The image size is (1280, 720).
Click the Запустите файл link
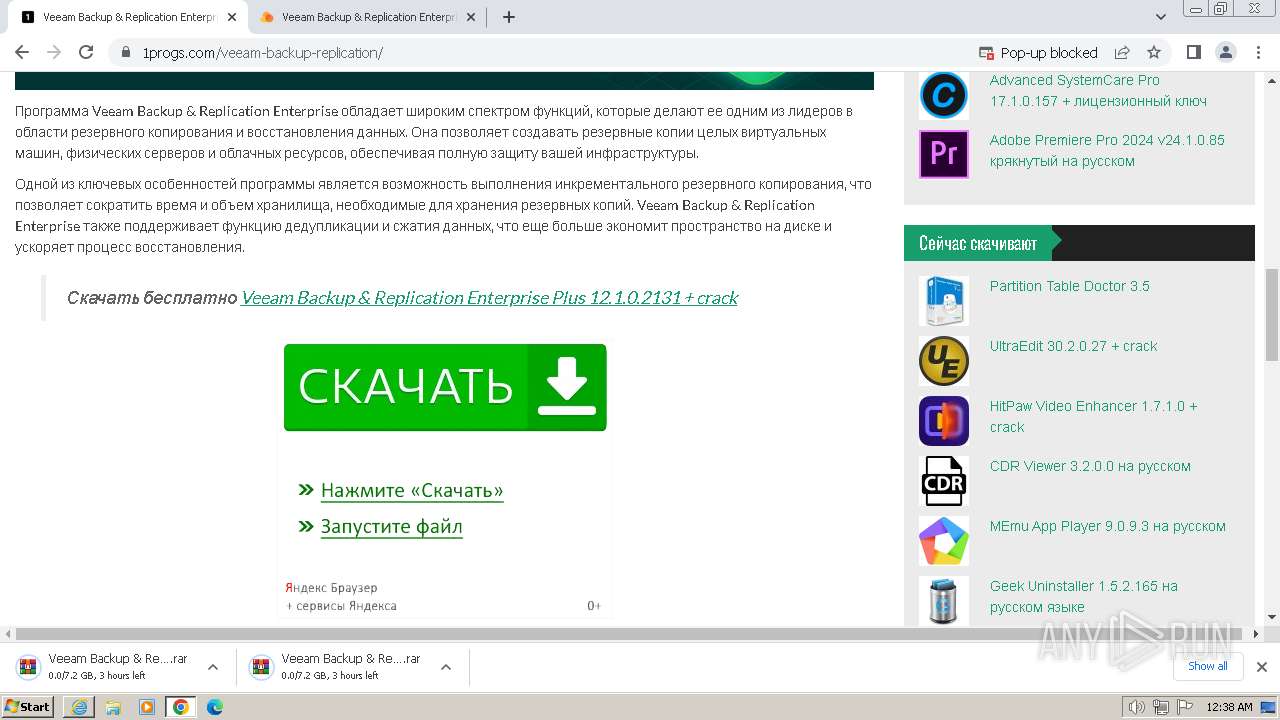[x=391, y=527]
